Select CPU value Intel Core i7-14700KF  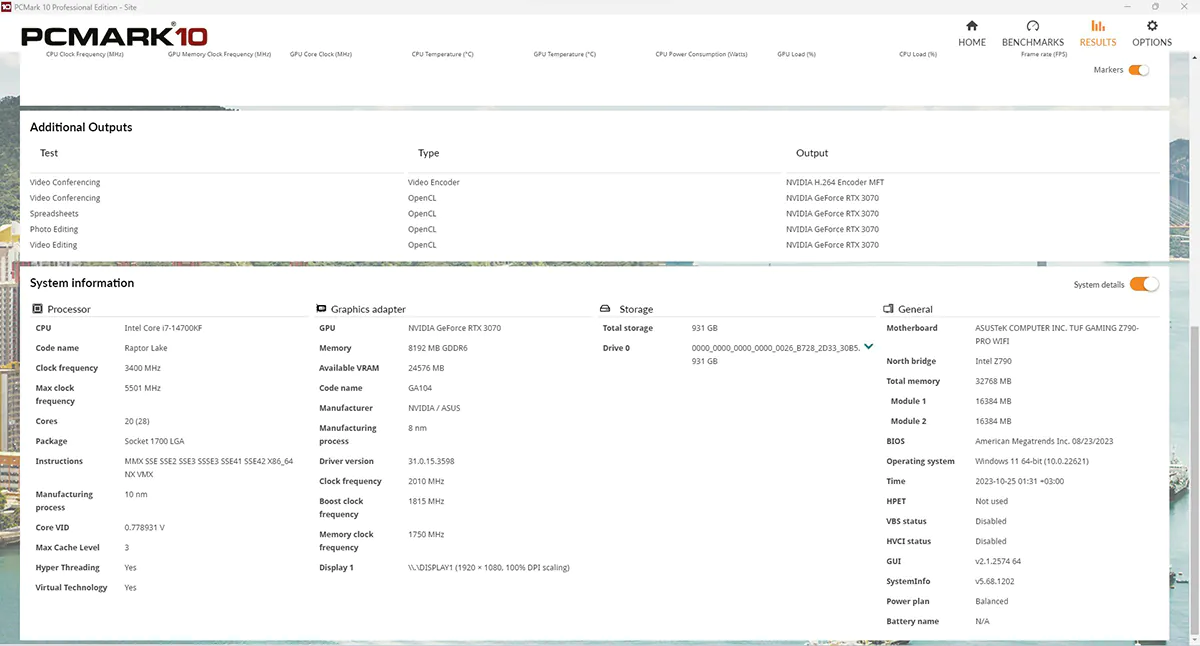(164, 328)
